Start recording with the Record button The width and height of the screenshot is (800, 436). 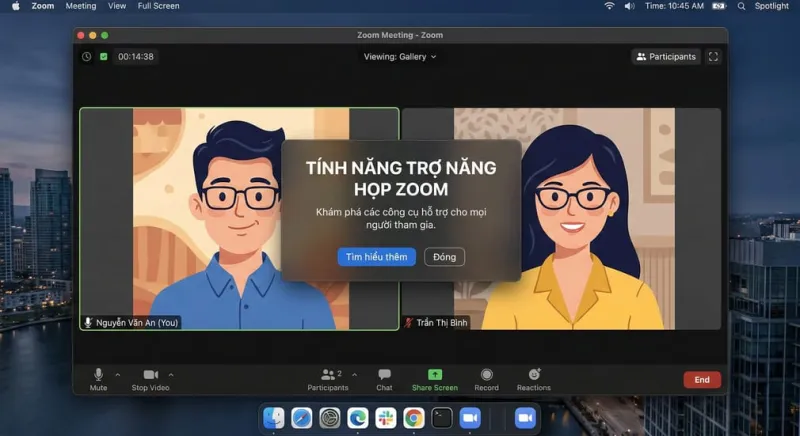pos(486,379)
